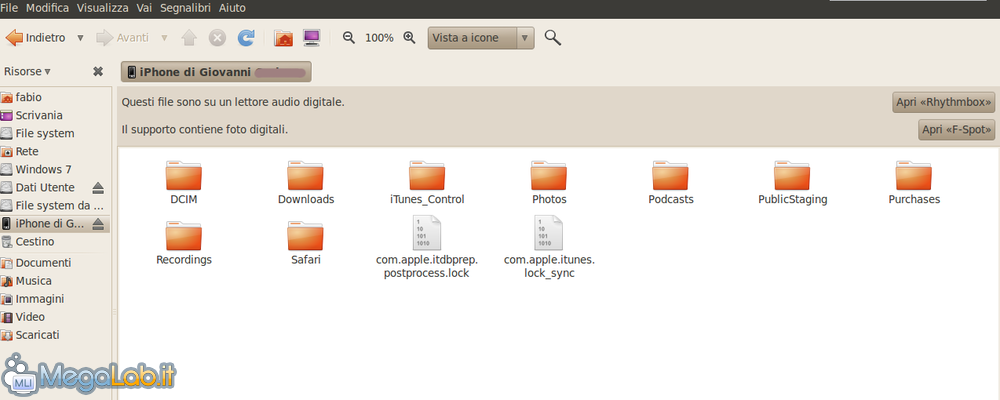Open the Computer toolbar icon
This screenshot has height=400, width=1000.
point(311,38)
